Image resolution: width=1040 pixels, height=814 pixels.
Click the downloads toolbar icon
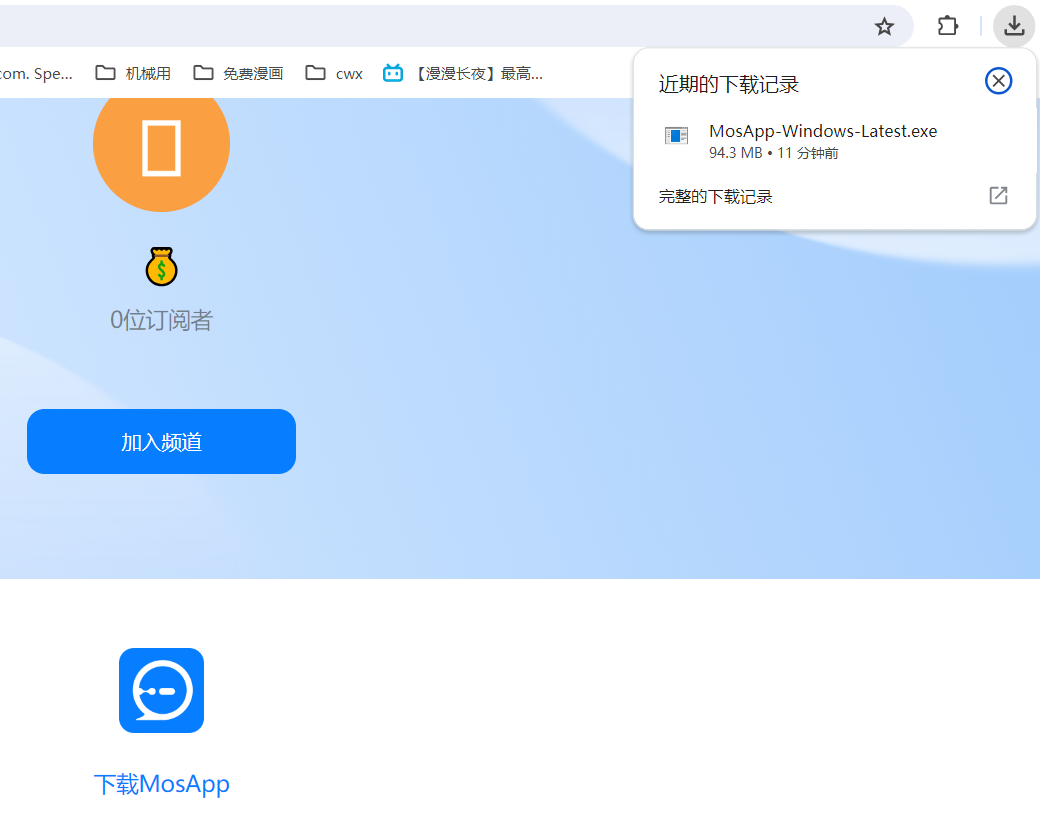(x=1013, y=27)
